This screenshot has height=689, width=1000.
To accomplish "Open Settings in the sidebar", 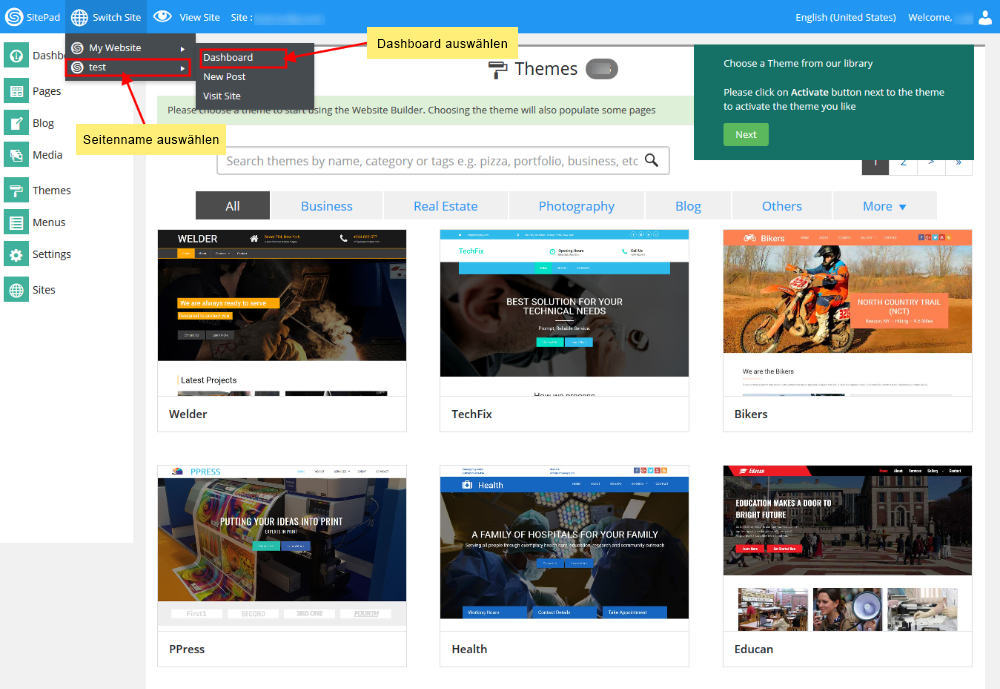I will point(52,254).
